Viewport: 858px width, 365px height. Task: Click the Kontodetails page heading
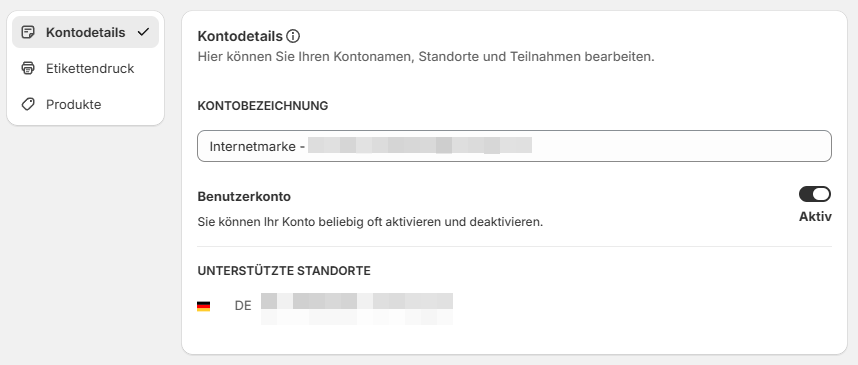point(240,36)
